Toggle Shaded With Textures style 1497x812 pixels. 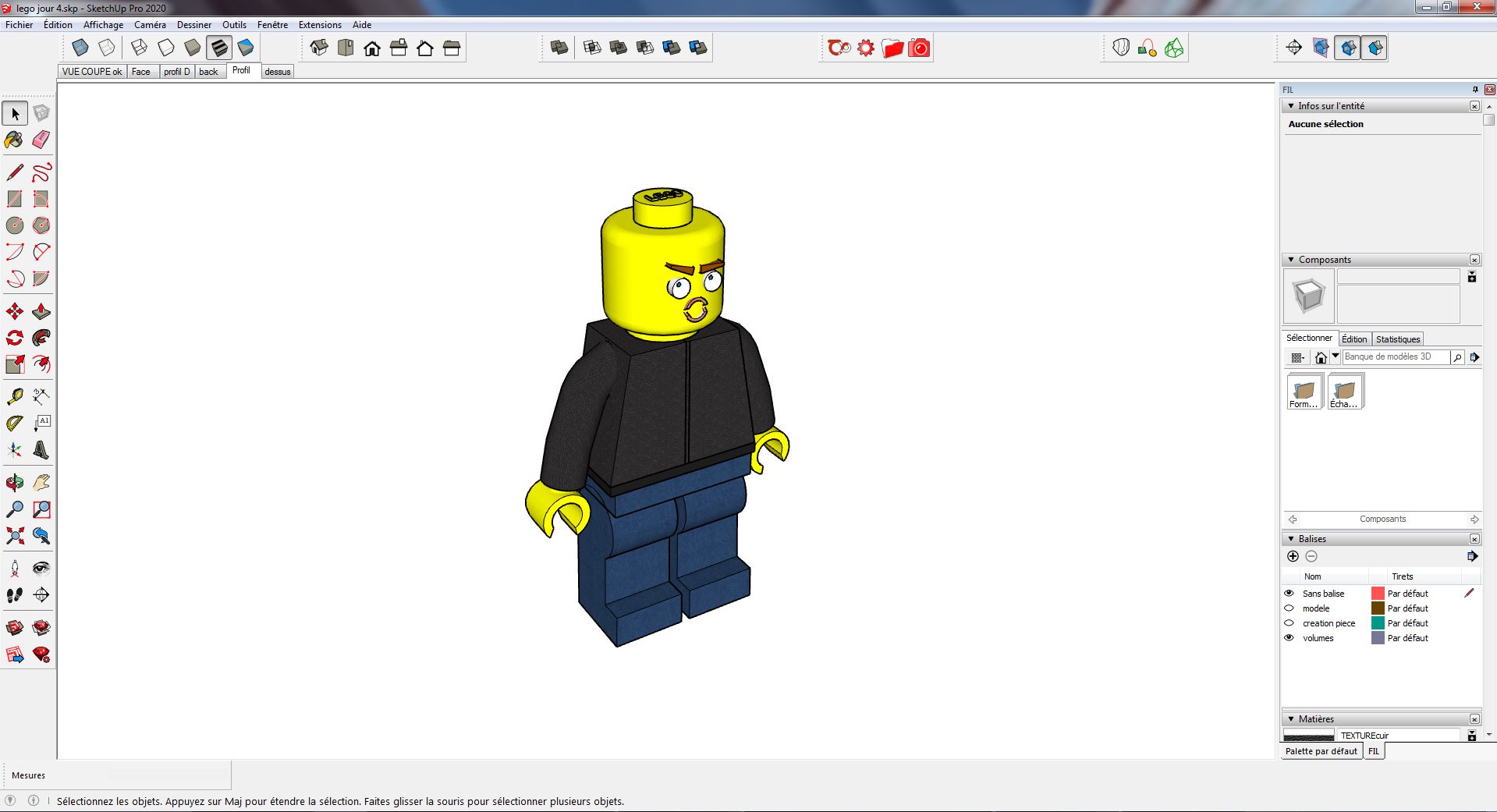pyautogui.click(x=219, y=48)
